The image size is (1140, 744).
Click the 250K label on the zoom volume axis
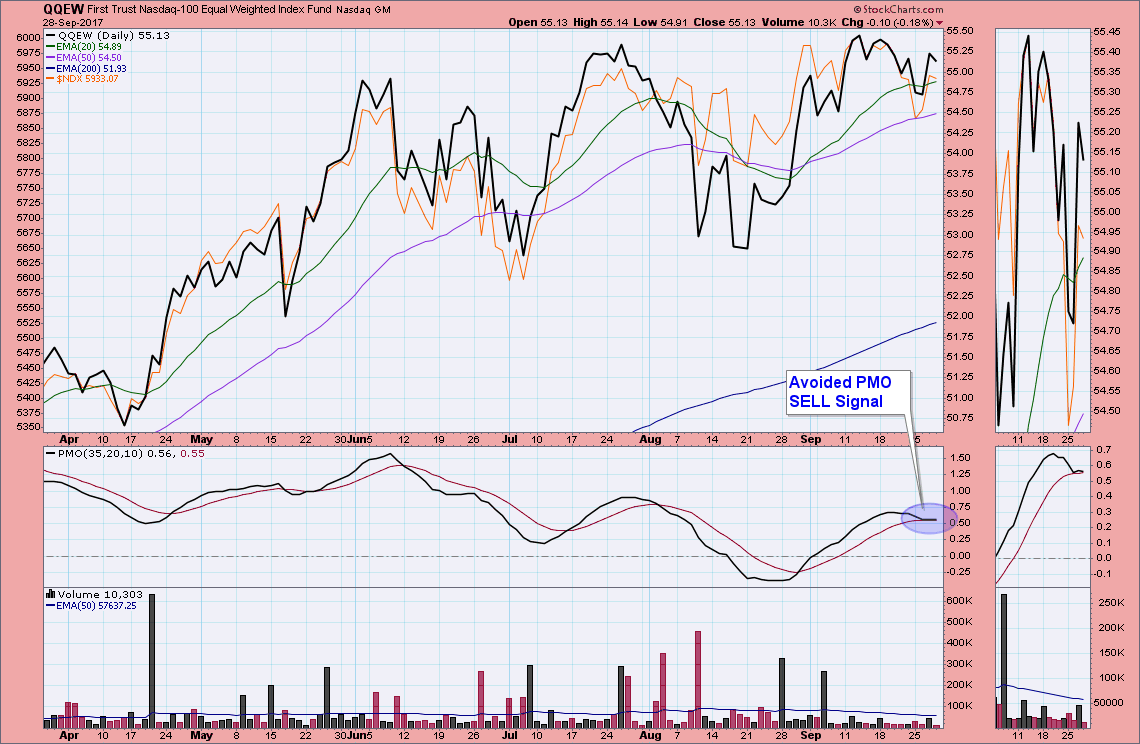click(1111, 603)
